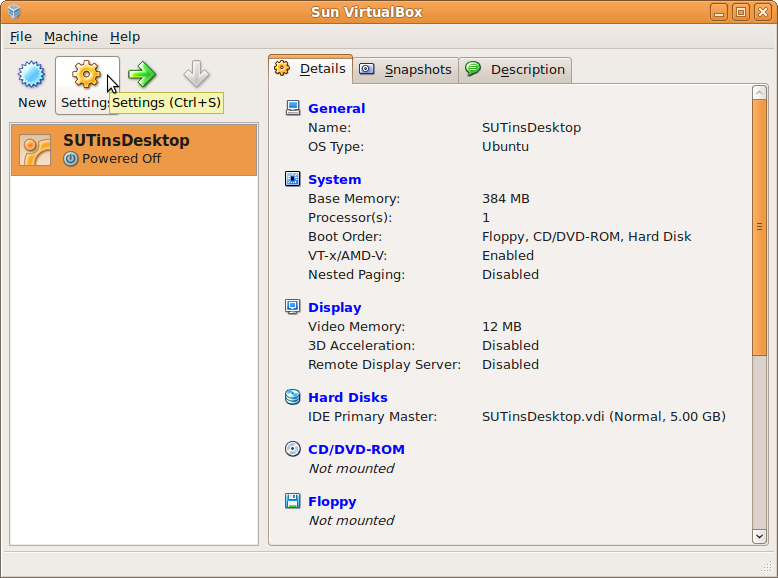This screenshot has width=778, height=578.
Task: Click the Floppy diskette icon
Action: [293, 501]
